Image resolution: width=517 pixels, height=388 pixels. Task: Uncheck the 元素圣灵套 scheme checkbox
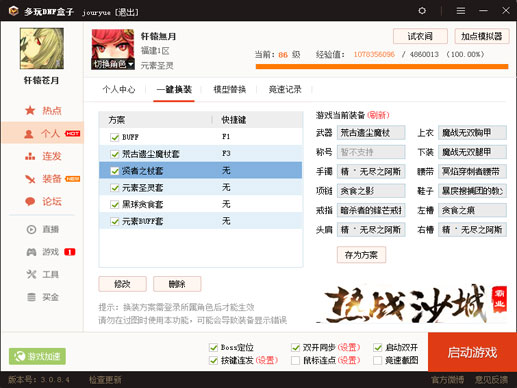[x=115, y=188]
